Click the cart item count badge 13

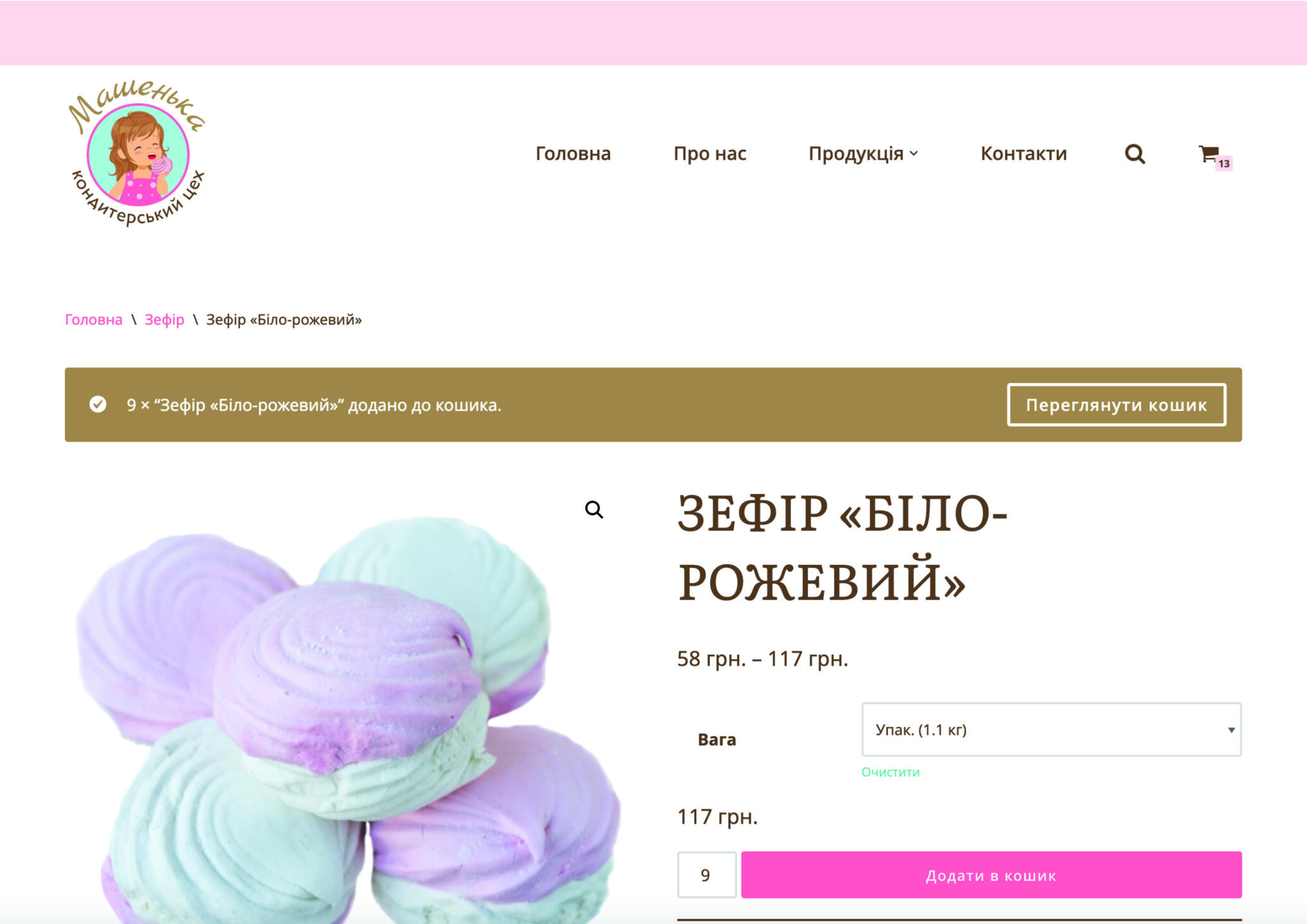(1223, 163)
